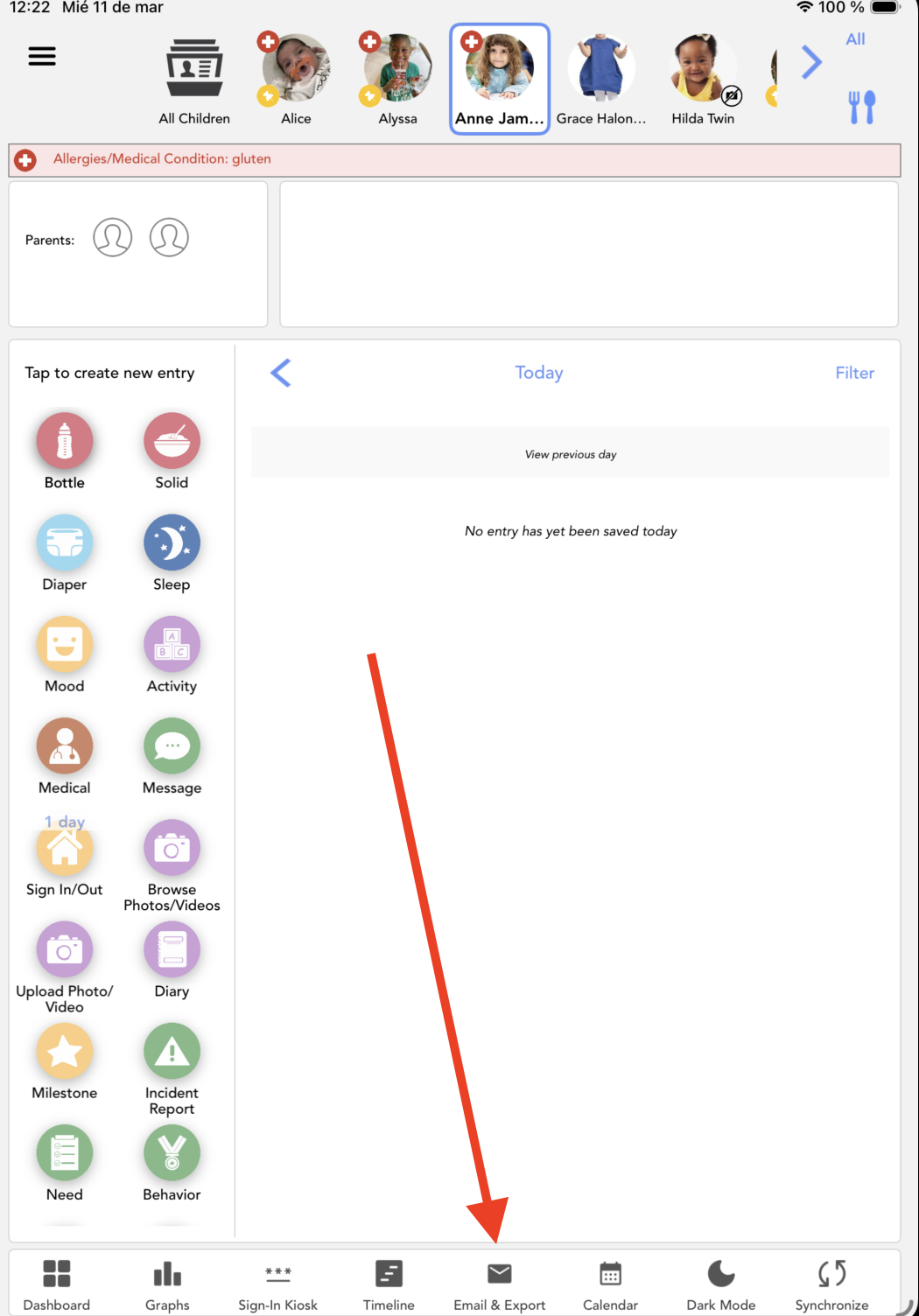Open first parent avatar
This screenshot has width=919, height=1316.
tap(113, 237)
